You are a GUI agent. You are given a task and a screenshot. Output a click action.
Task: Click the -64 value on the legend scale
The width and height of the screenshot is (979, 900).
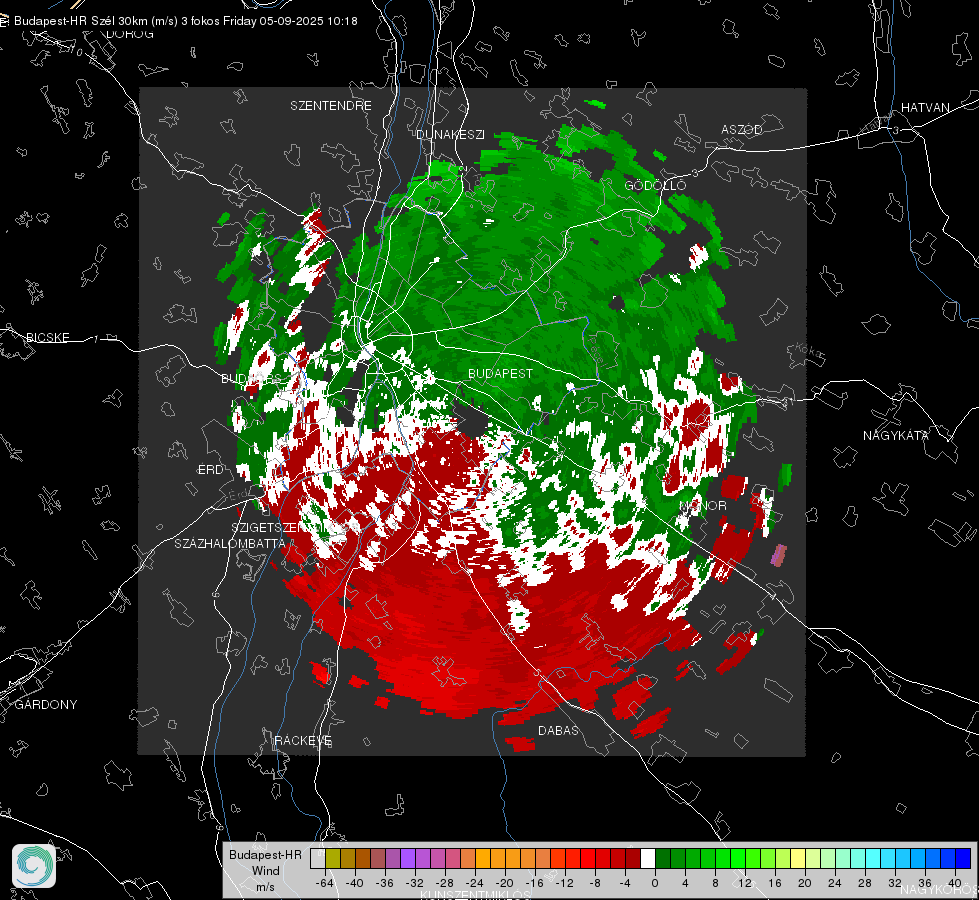(325, 883)
